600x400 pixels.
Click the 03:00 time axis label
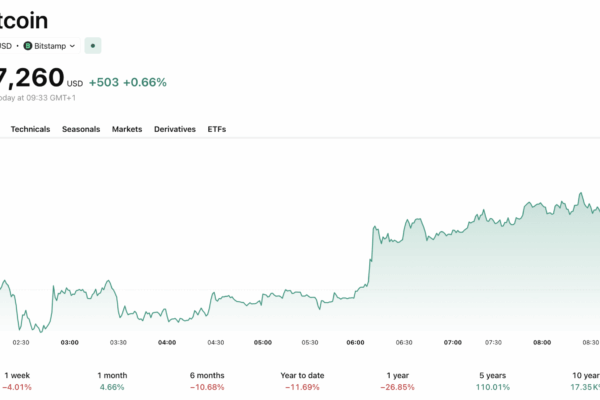point(70,342)
